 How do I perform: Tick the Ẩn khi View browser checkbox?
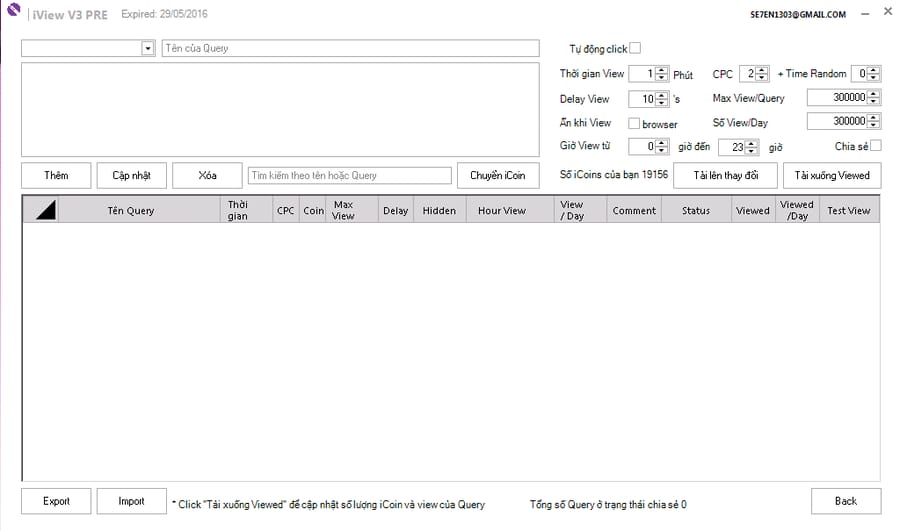634,123
